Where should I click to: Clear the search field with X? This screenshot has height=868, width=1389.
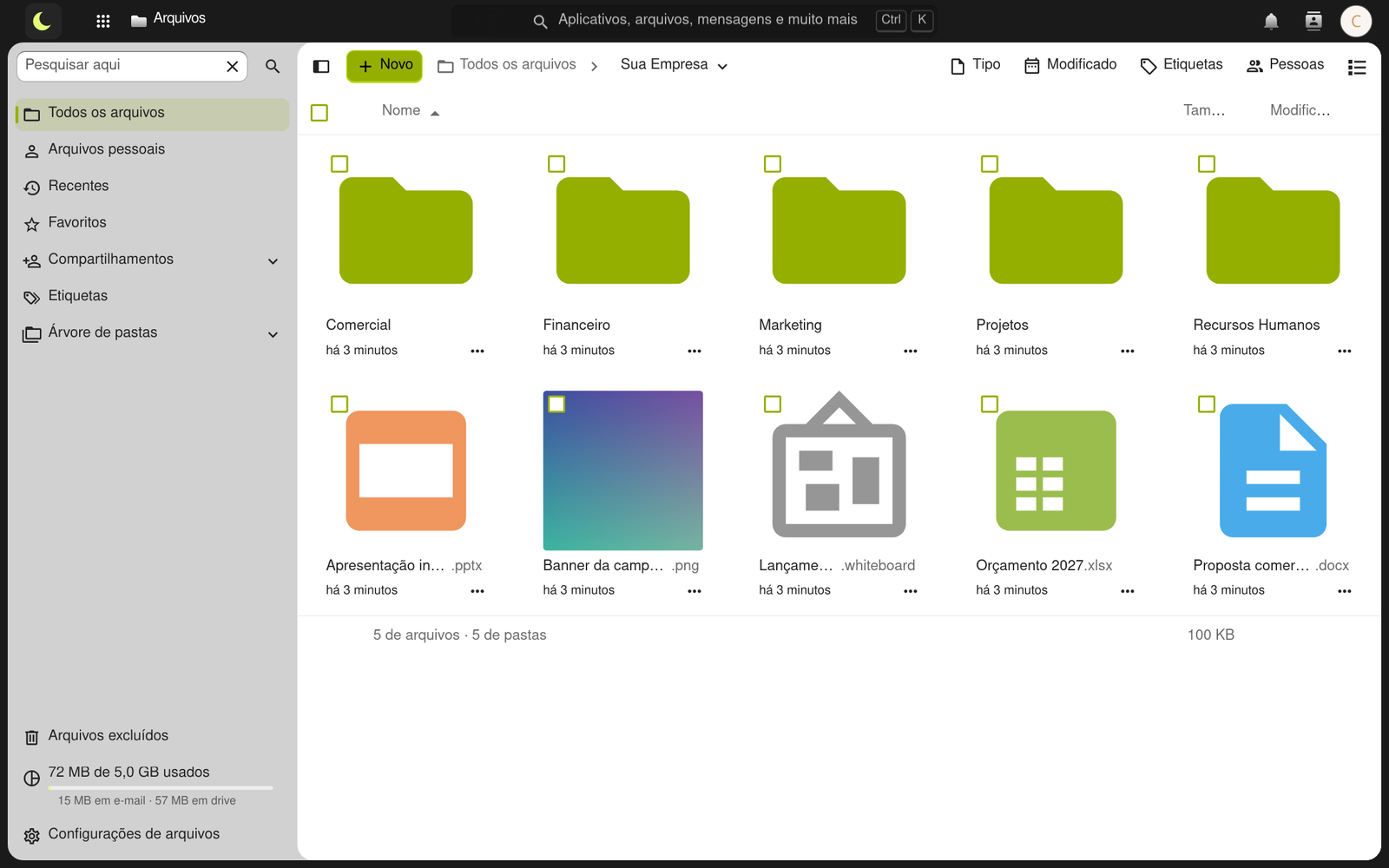233,66
